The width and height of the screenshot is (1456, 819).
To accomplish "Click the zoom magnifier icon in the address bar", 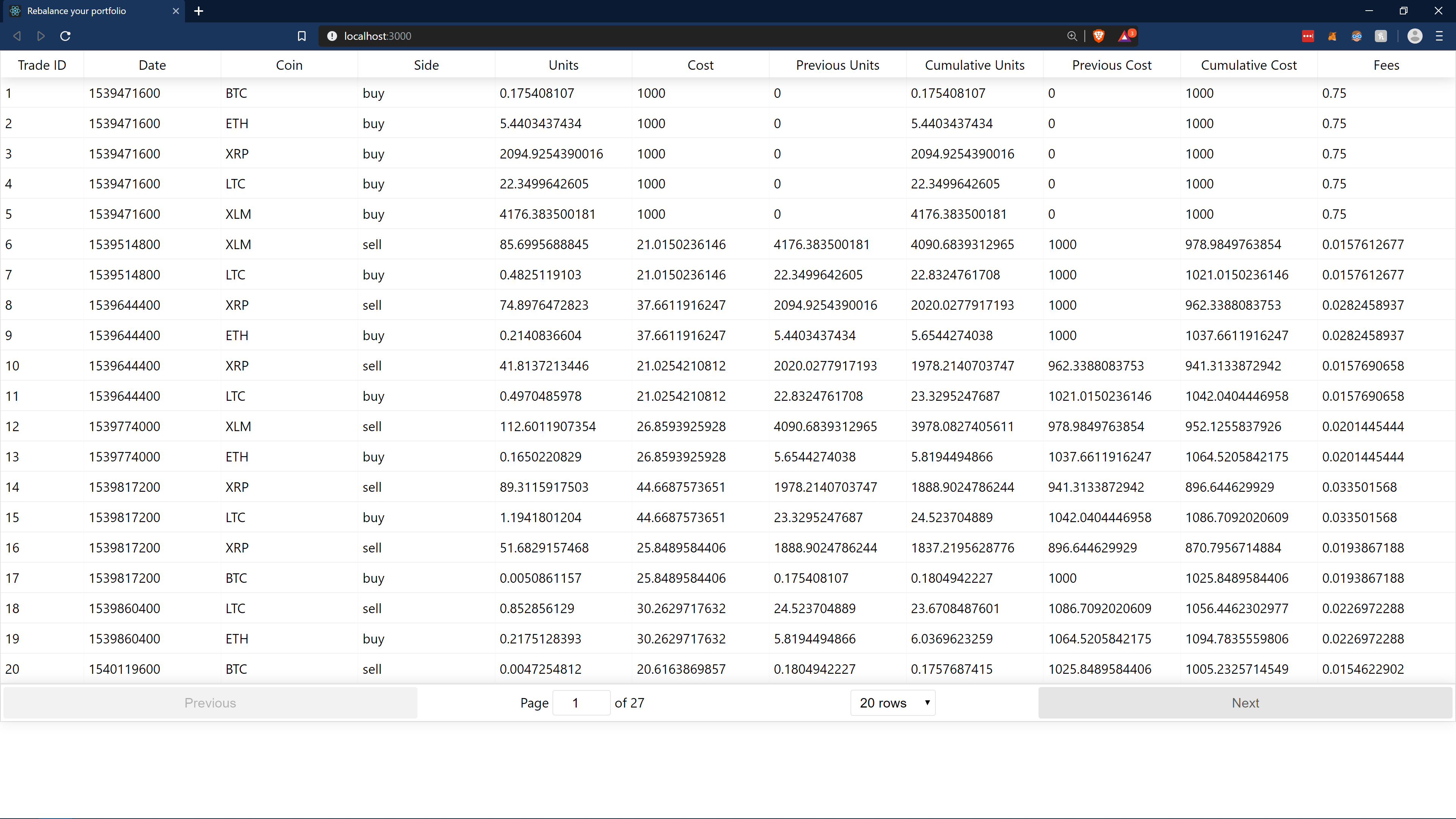I will click(1072, 36).
